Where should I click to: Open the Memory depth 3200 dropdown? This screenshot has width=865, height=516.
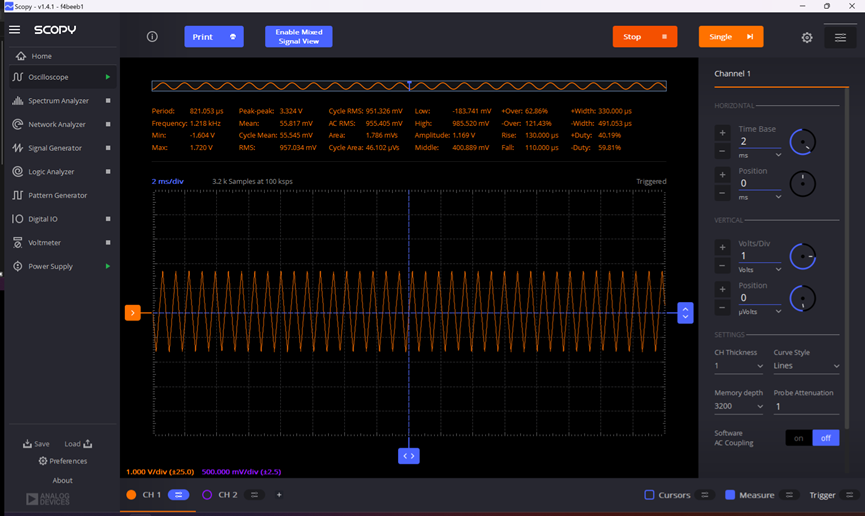pos(739,406)
